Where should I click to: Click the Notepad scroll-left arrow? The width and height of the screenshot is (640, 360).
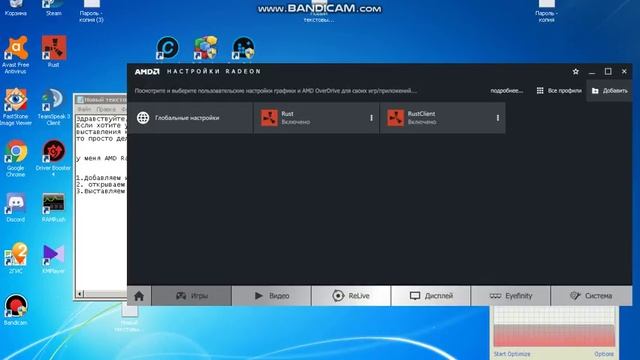[80, 293]
